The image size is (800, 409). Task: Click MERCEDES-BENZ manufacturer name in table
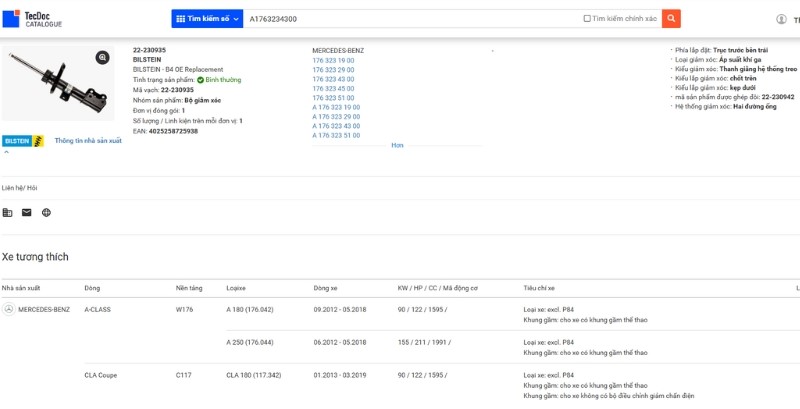pyautogui.click(x=44, y=310)
